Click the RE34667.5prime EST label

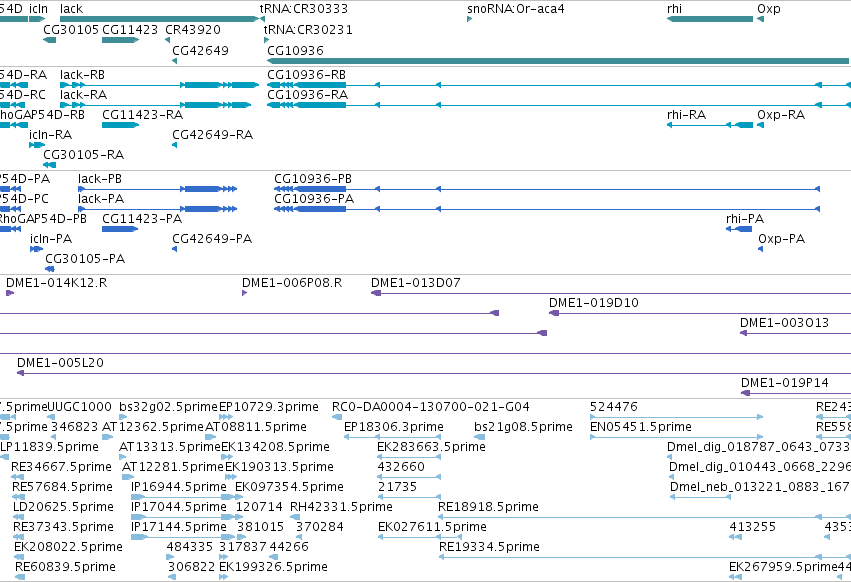pos(61,467)
